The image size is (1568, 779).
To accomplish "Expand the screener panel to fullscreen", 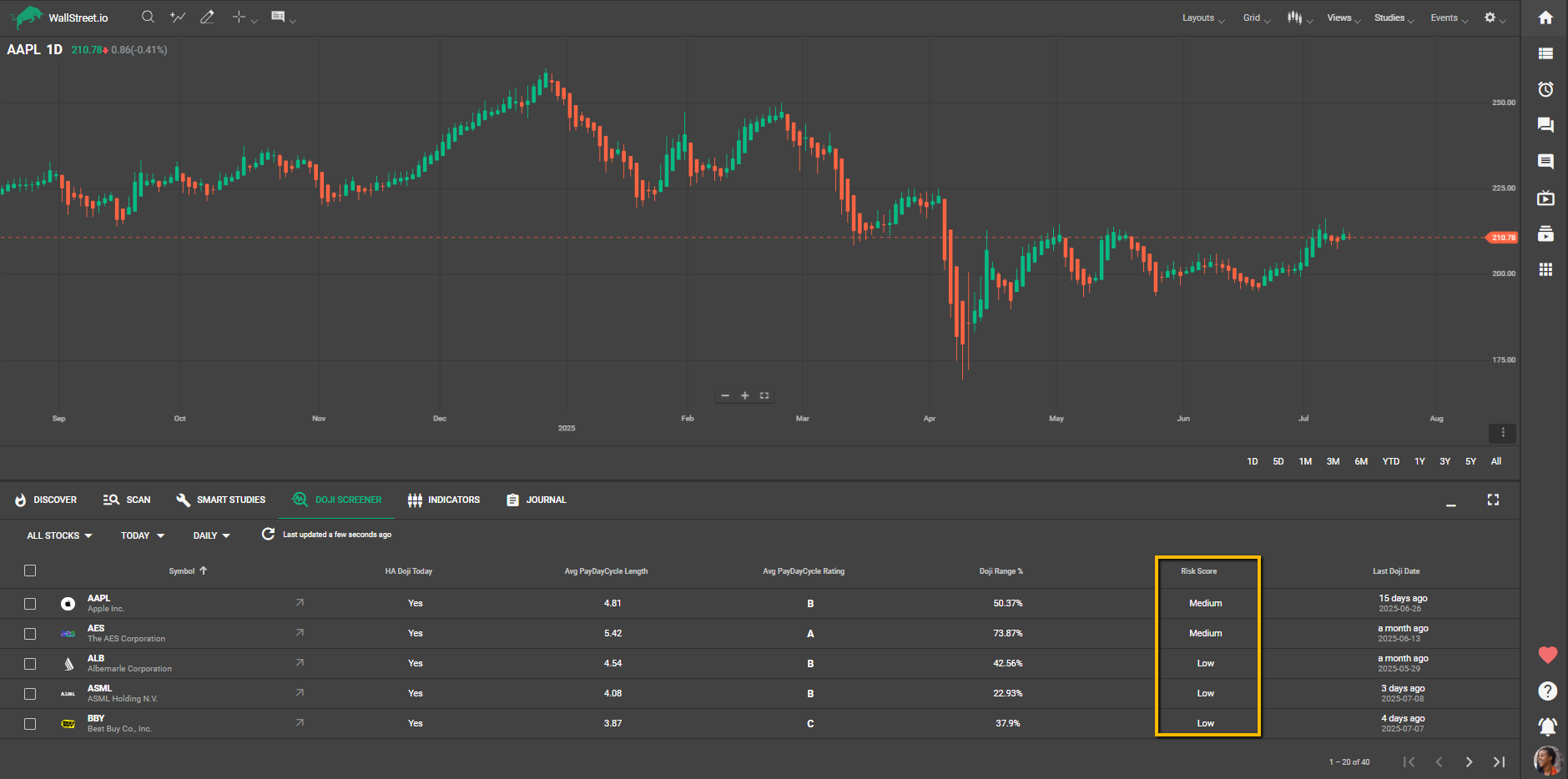I will click(x=1493, y=500).
